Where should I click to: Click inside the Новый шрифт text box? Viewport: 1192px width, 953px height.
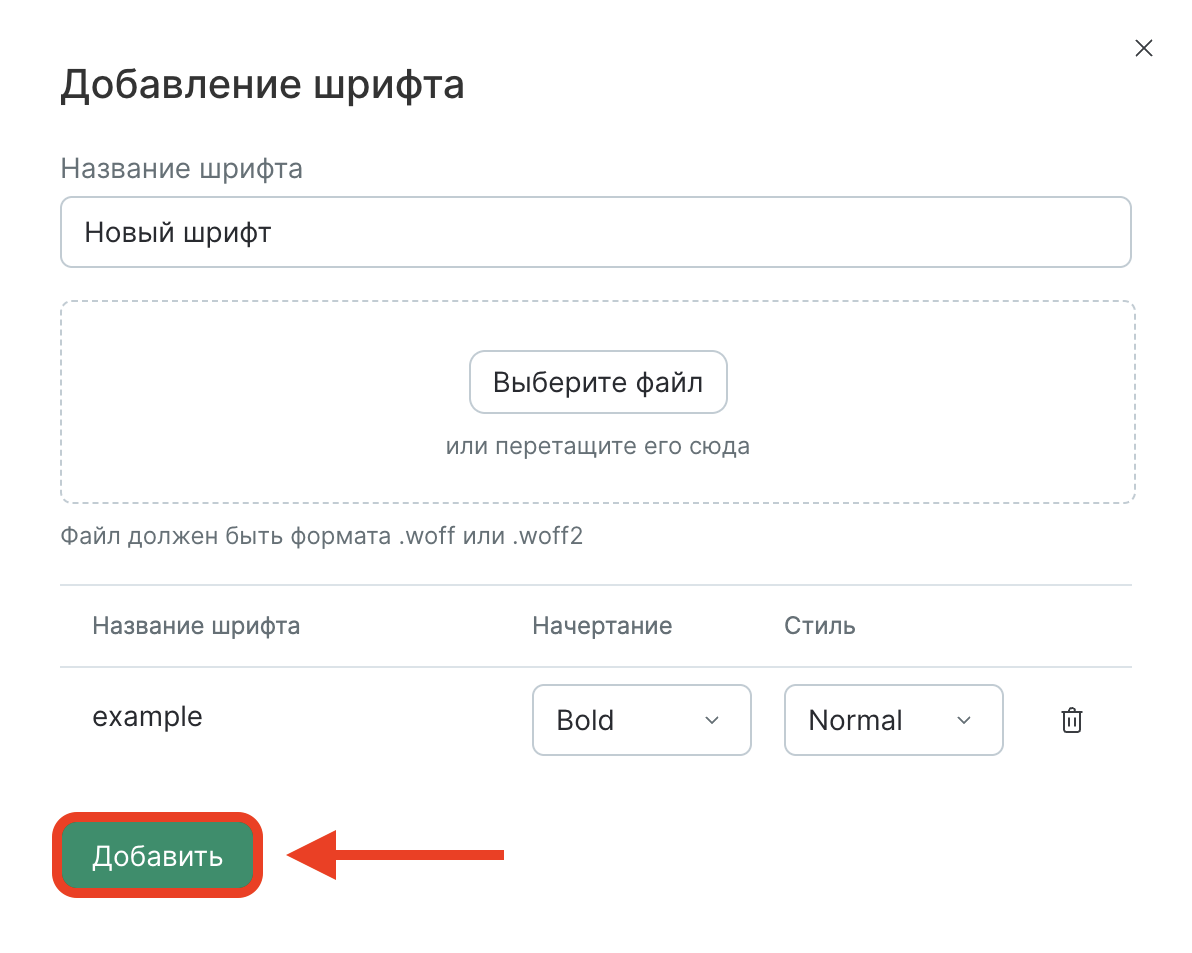point(596,231)
